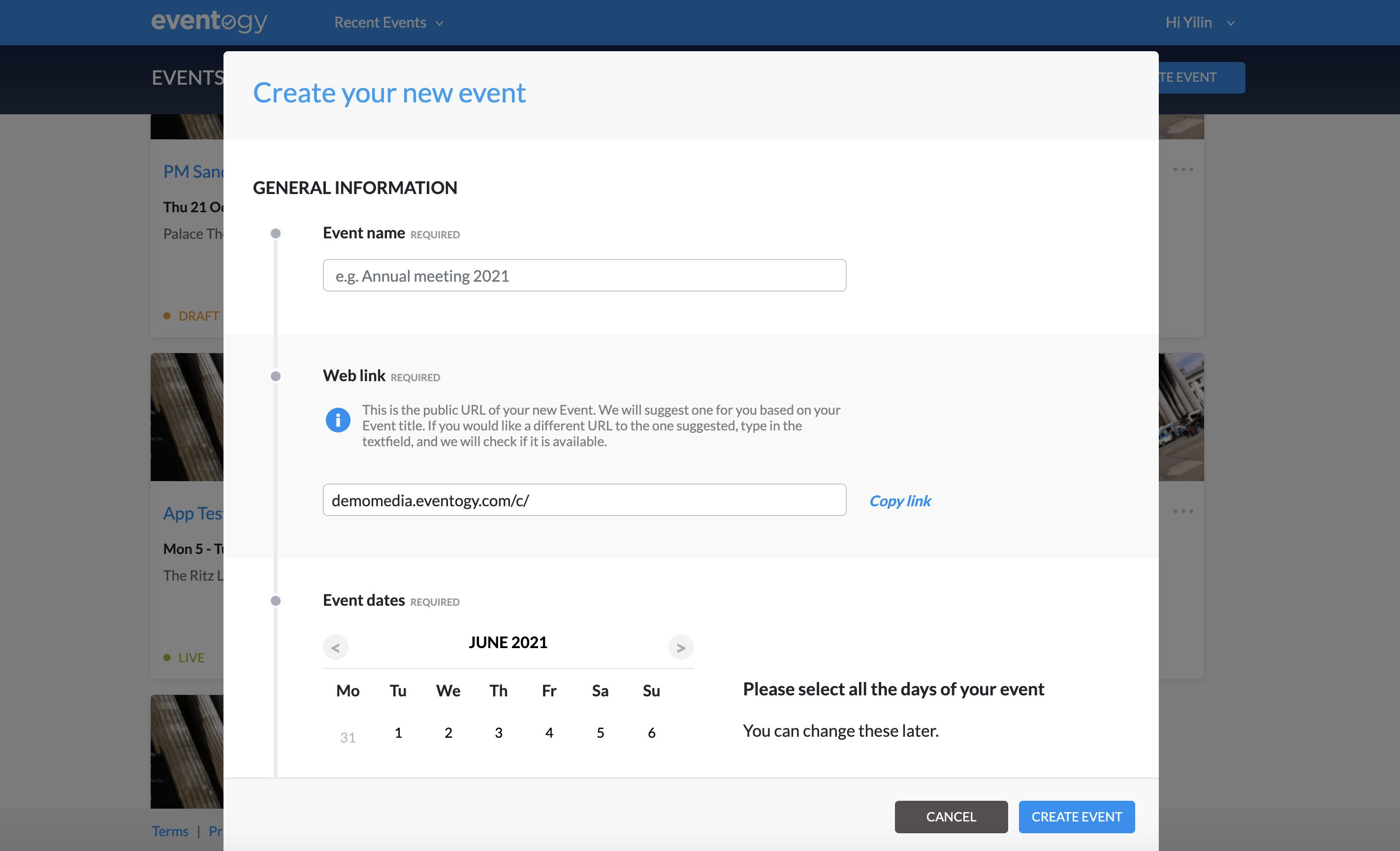Open more options on the top-right event card
Viewport: 1400px width, 851px height.
click(x=1183, y=169)
